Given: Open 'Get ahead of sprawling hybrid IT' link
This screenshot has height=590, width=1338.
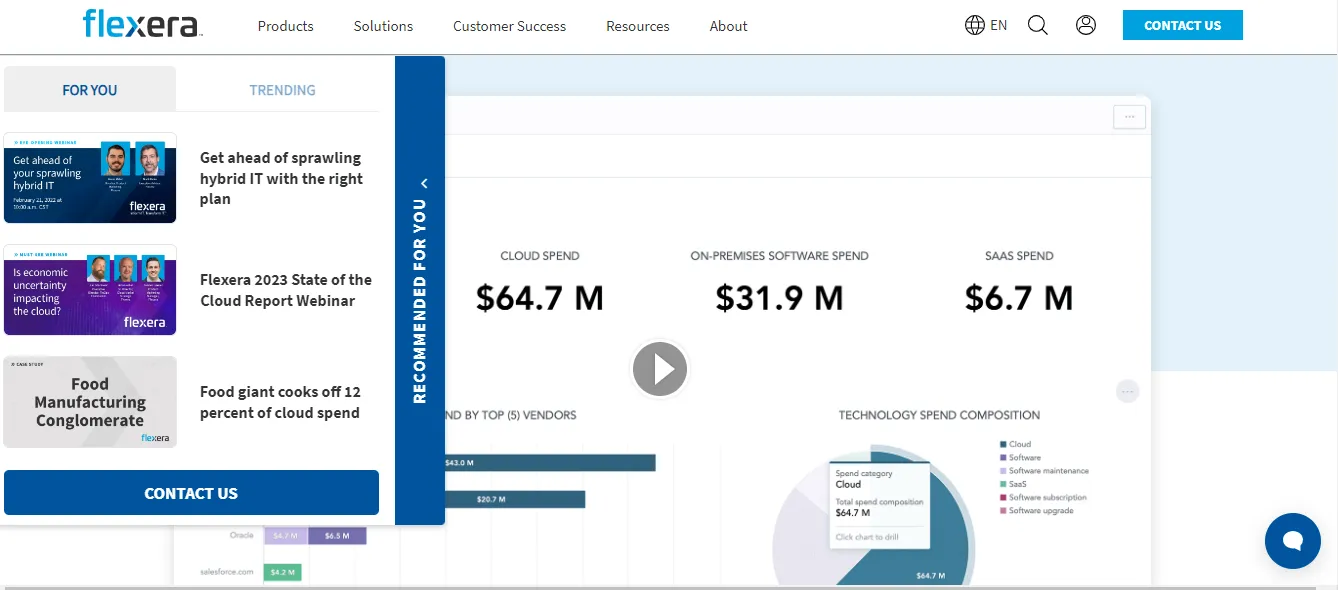Looking at the screenshot, I should pyautogui.click(x=281, y=178).
